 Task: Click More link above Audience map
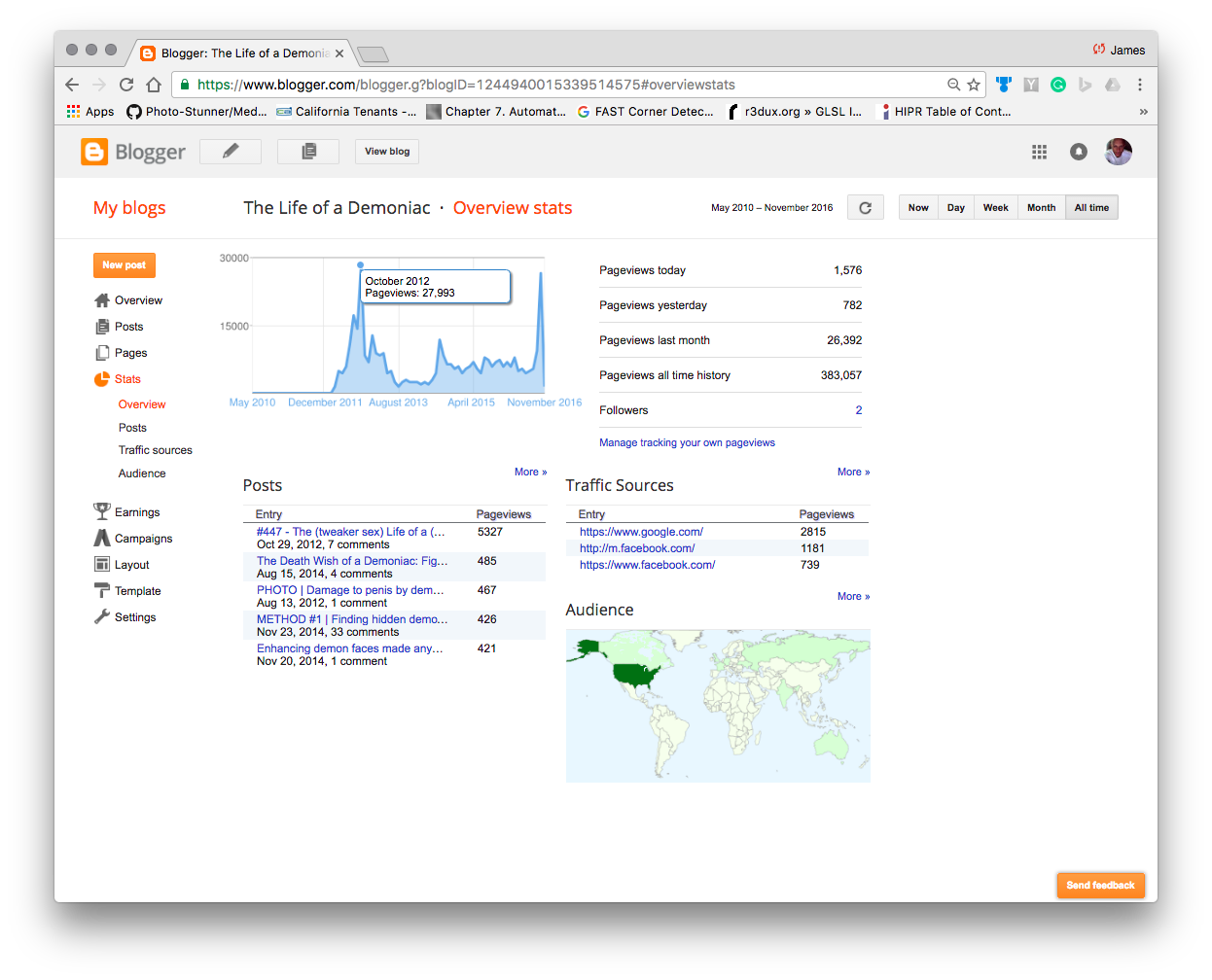click(x=853, y=596)
